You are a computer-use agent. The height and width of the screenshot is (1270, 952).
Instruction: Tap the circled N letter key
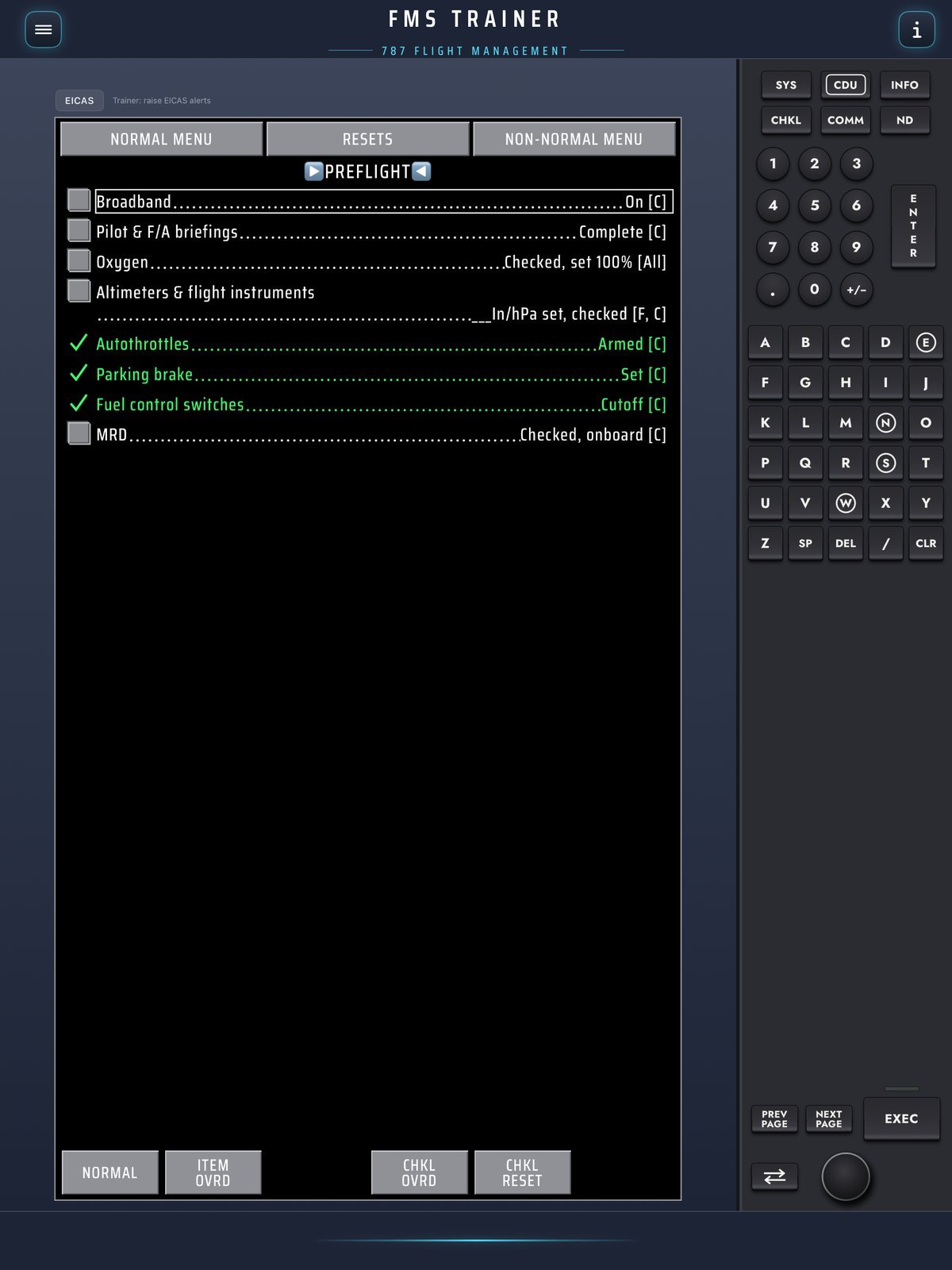pos(885,422)
